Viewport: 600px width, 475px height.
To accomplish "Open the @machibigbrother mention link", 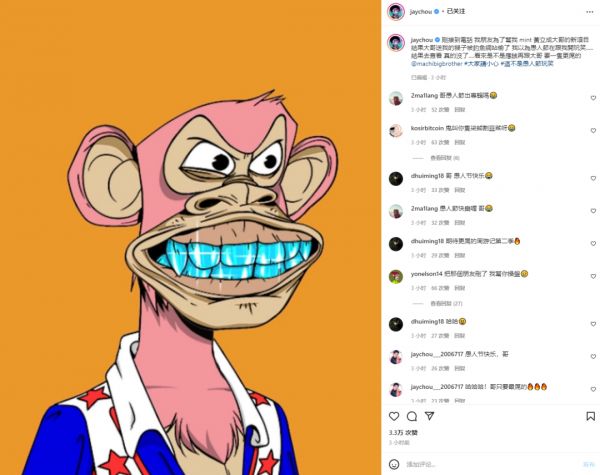I will pos(437,64).
